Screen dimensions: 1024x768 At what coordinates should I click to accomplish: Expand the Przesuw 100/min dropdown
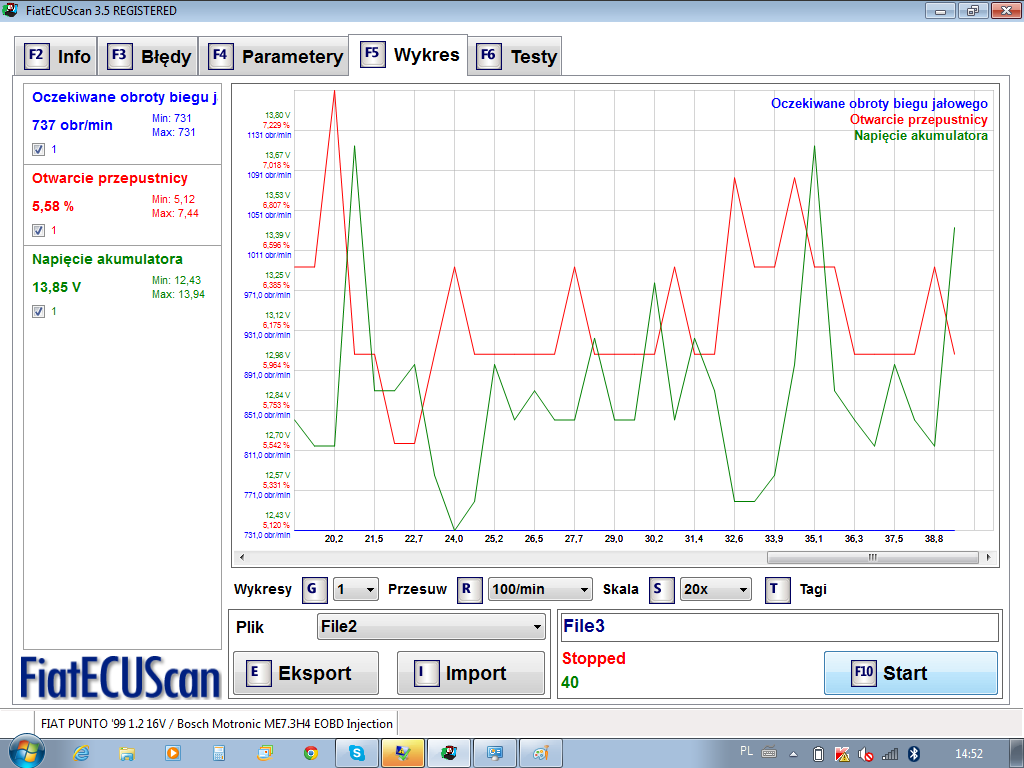tap(539, 589)
